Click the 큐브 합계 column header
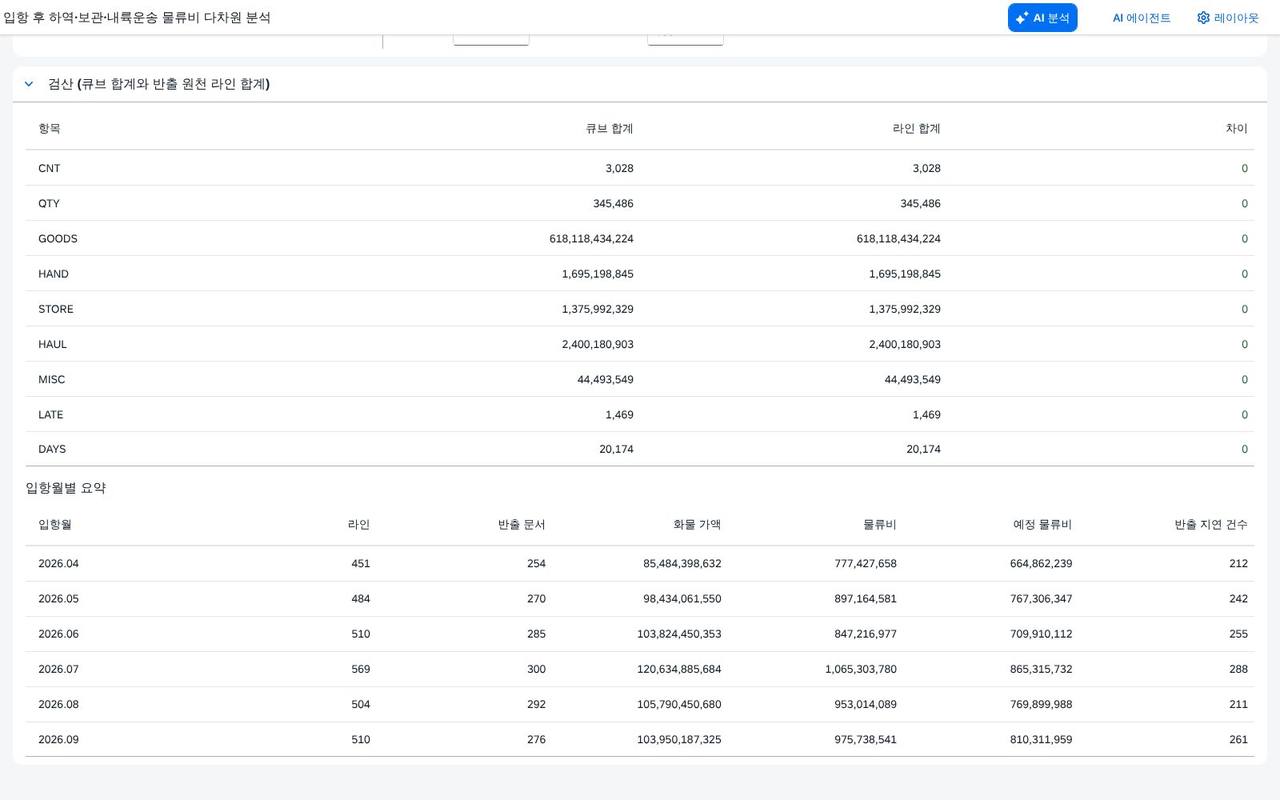This screenshot has width=1280, height=800. [x=609, y=128]
